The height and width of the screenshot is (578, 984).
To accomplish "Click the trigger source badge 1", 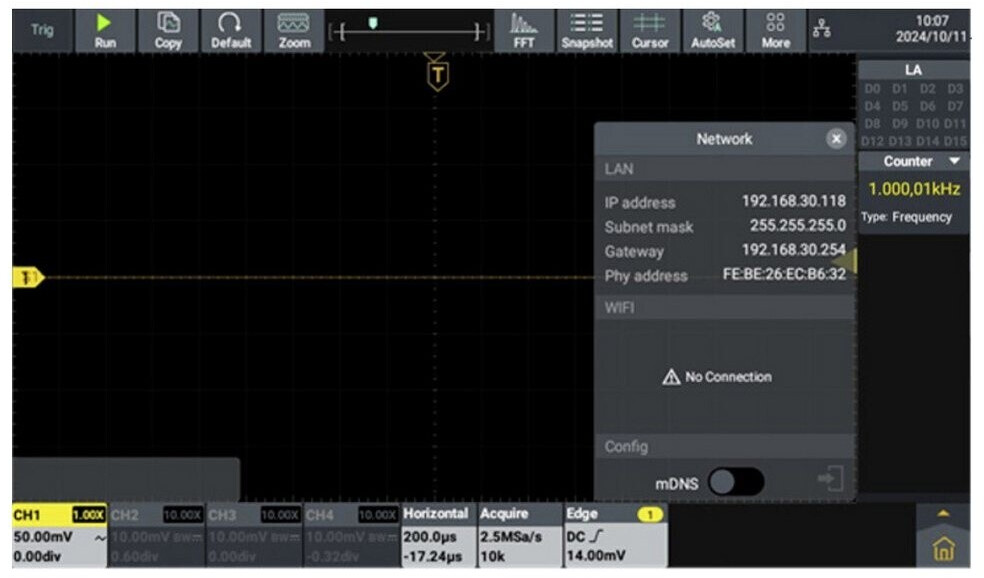I will [x=650, y=515].
